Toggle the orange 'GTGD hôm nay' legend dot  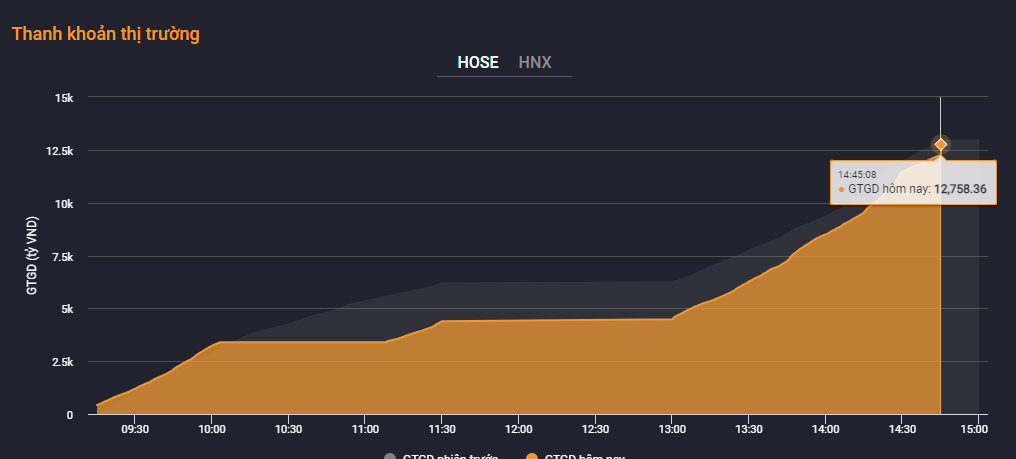pyautogui.click(x=531, y=456)
